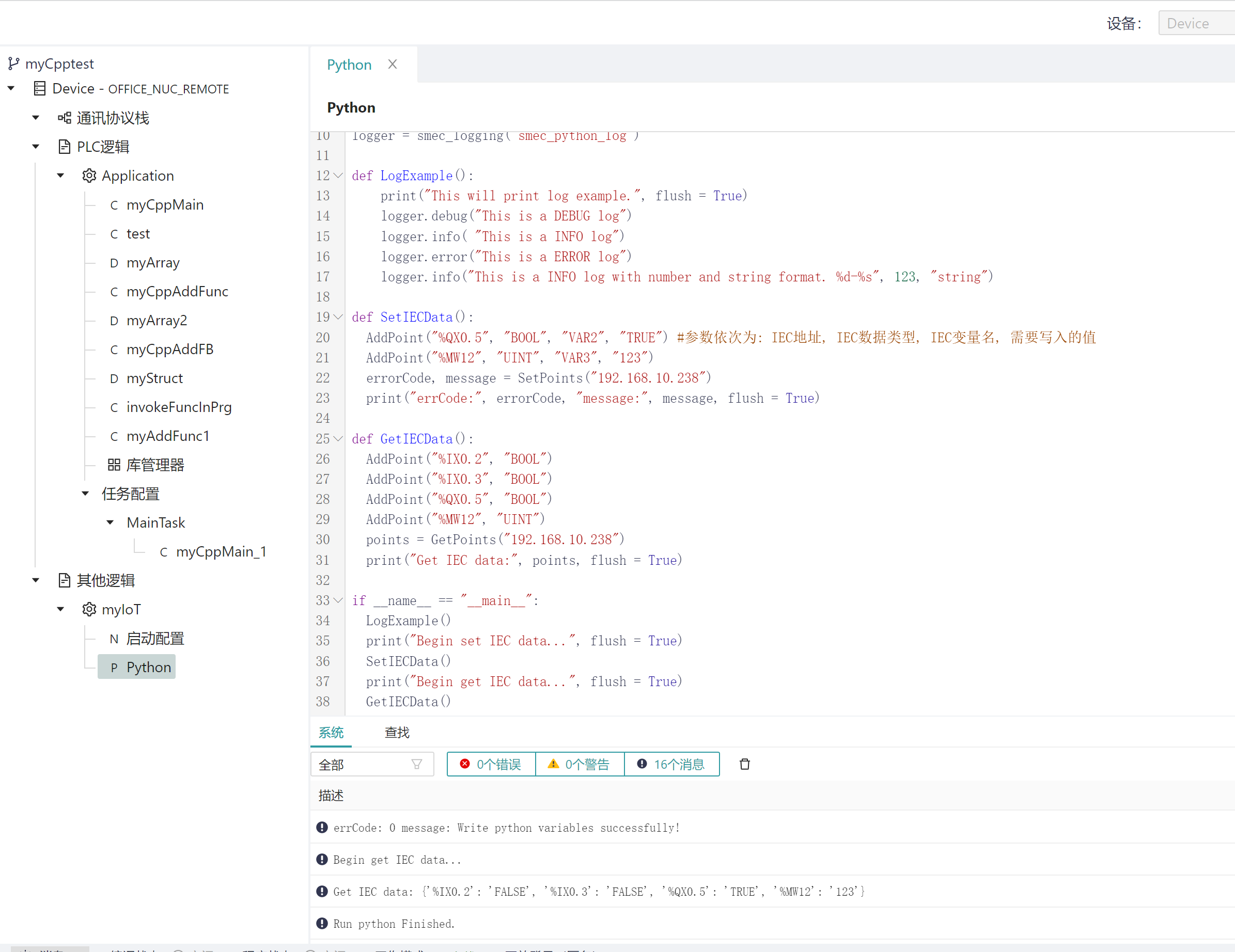Viewport: 1235px width, 952px height.
Task: Click the N icon of 启动配置
Action: (114, 639)
